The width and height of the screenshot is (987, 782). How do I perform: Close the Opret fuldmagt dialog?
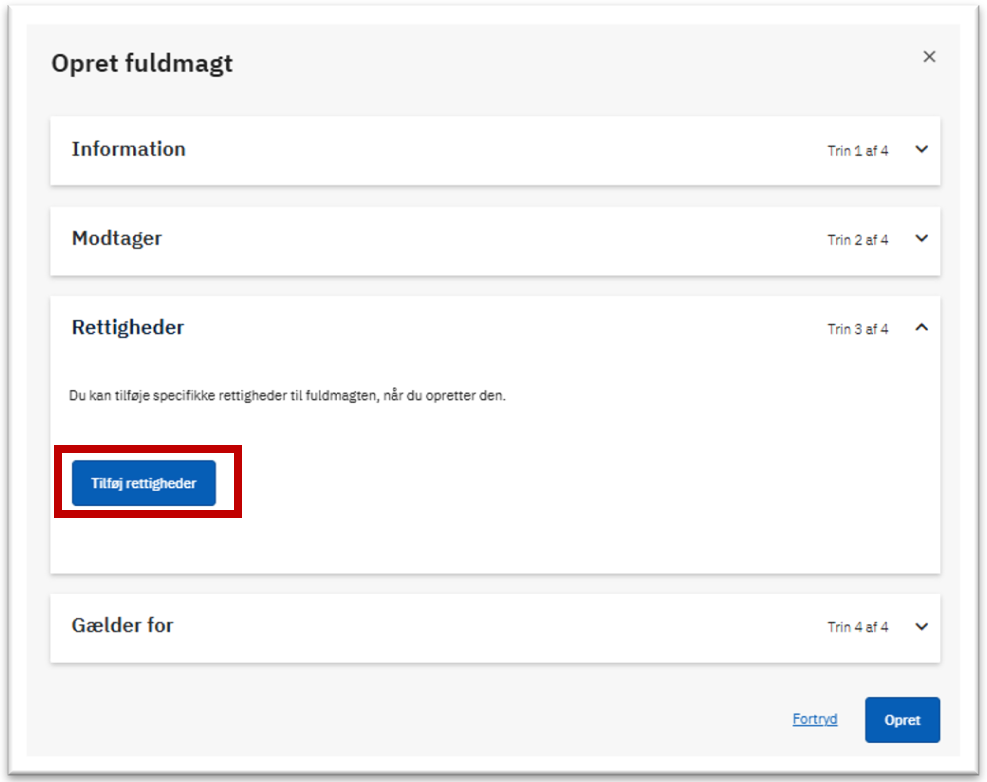929,57
